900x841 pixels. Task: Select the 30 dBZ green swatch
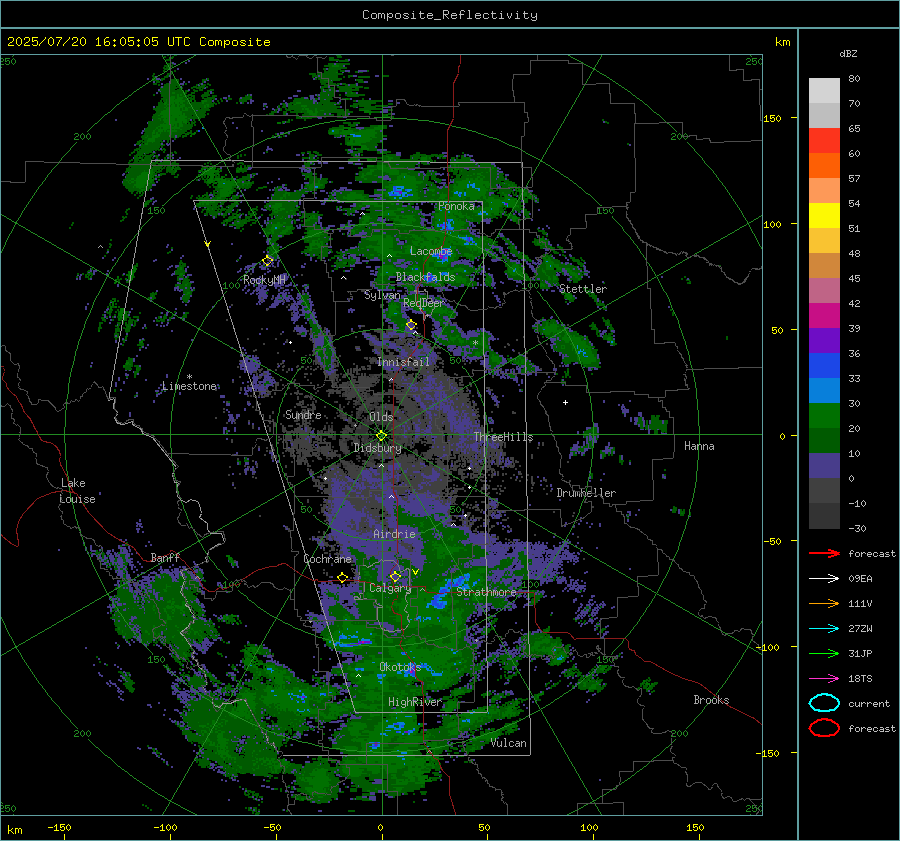click(824, 415)
